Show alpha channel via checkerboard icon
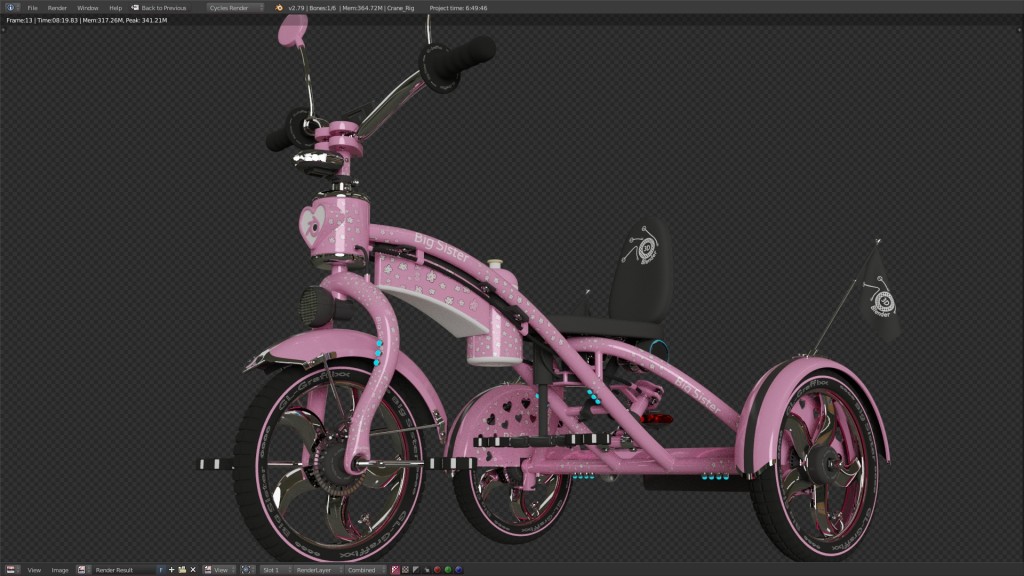The height and width of the screenshot is (576, 1024). coord(406,568)
